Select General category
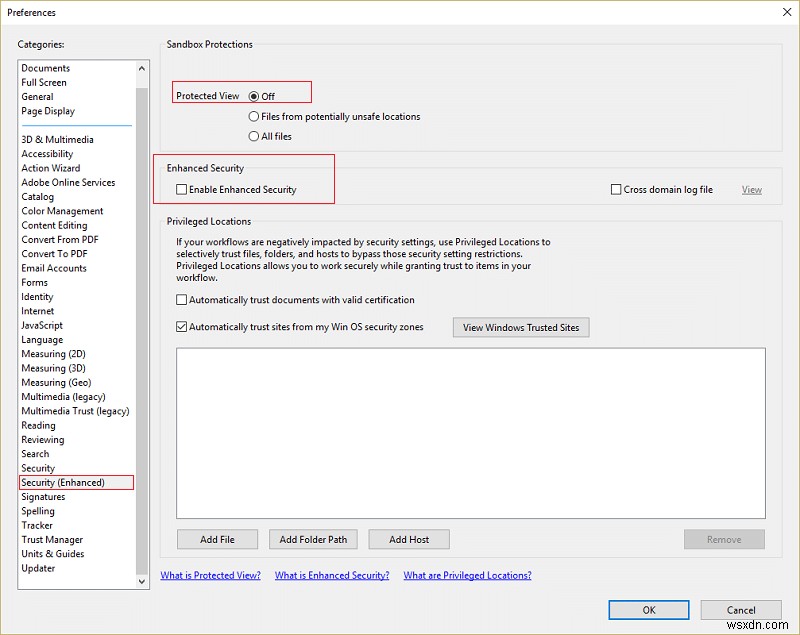800x635 pixels. pos(37,96)
